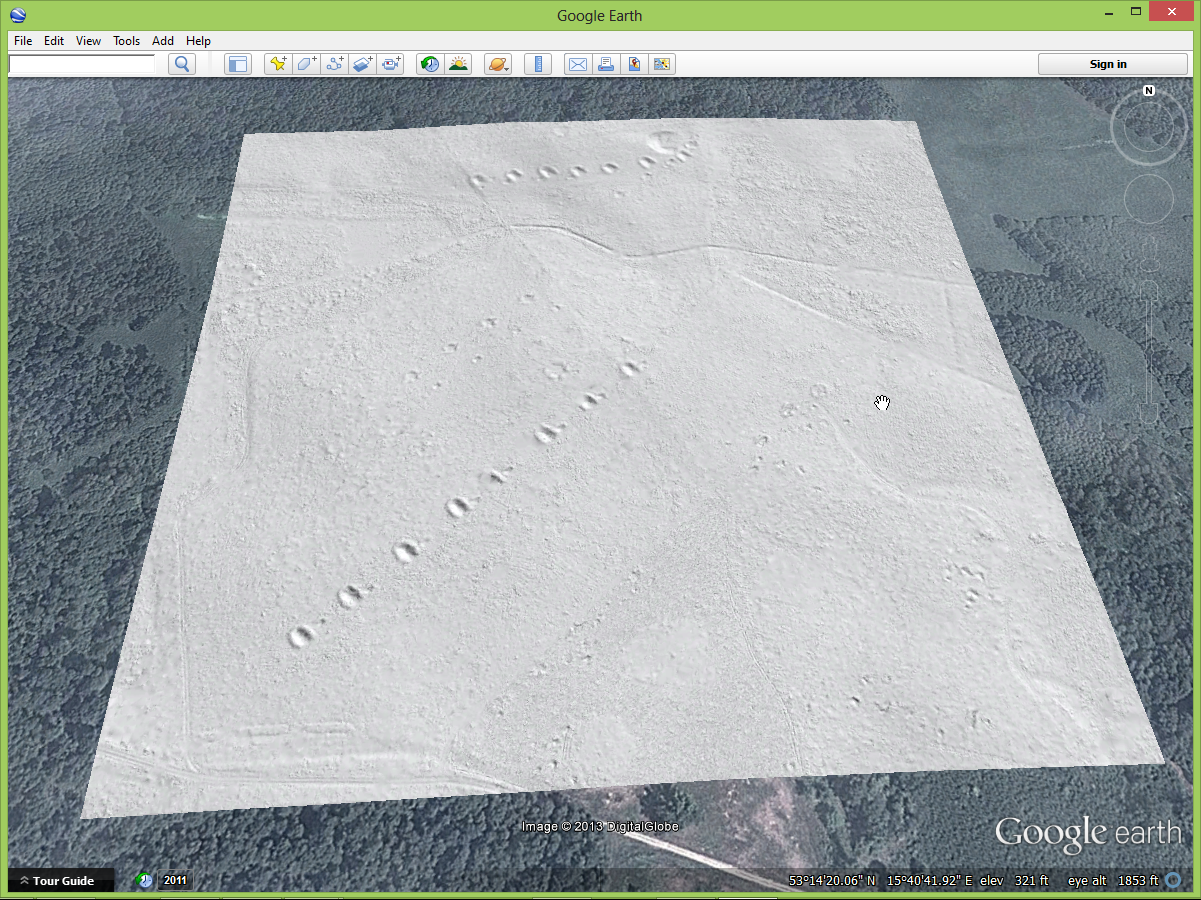
Task: Click the email envelope icon
Action: click(x=577, y=64)
